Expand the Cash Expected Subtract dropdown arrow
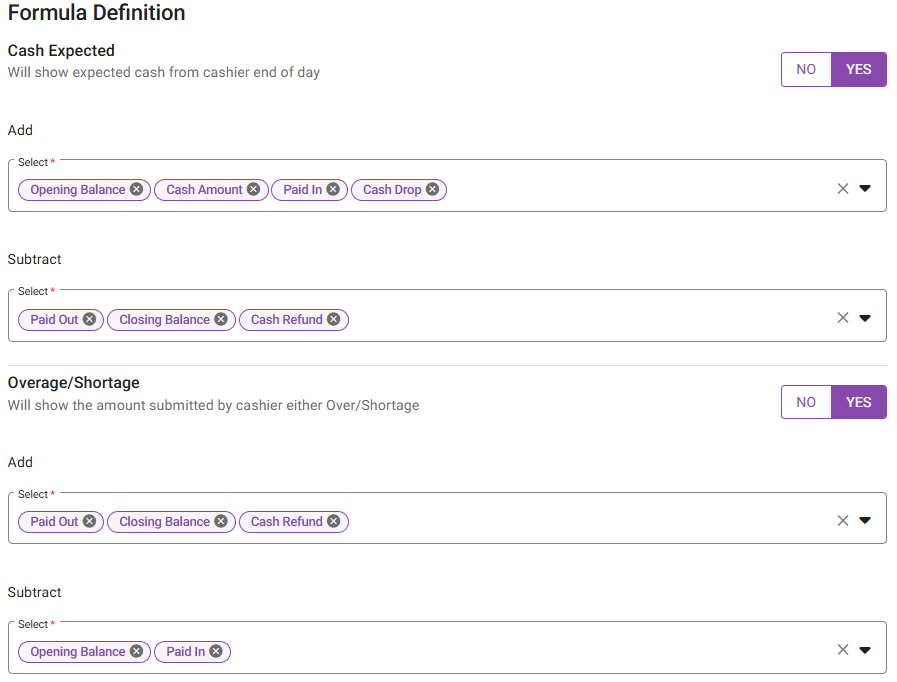Screen dimensions: 897x682 (865, 318)
